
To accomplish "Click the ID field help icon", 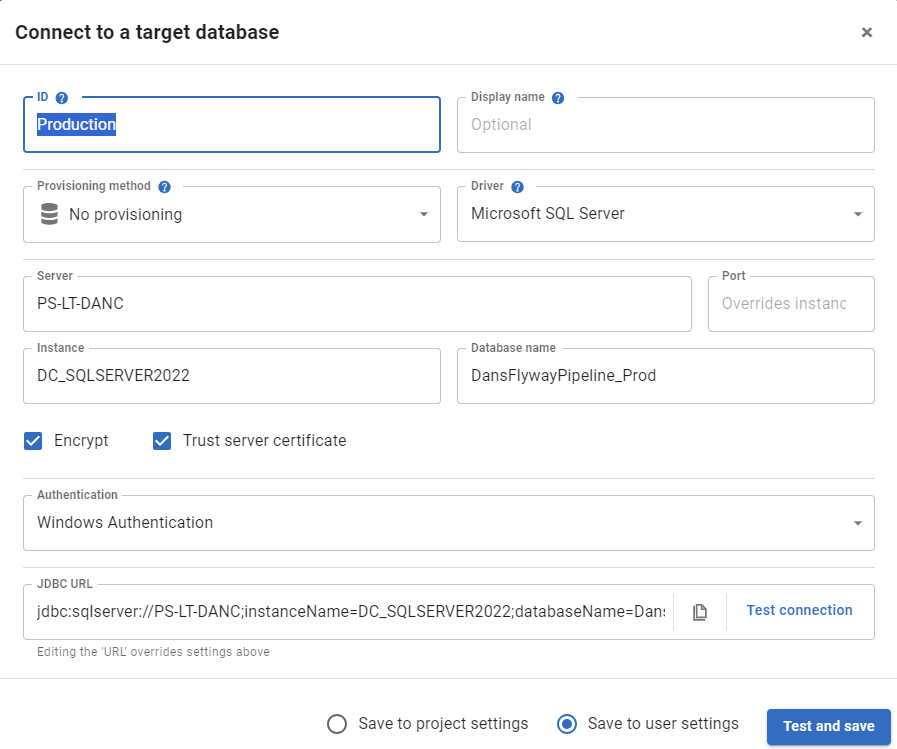I will 62,98.
